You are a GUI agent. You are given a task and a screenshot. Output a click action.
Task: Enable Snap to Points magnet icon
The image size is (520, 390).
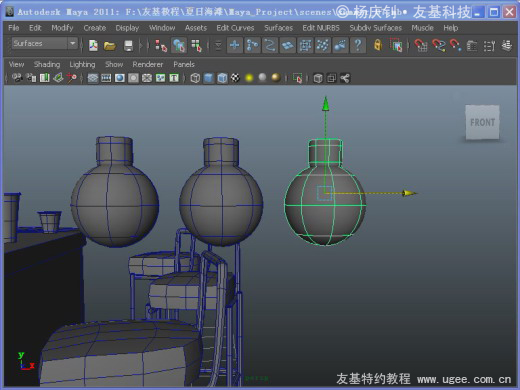(456, 45)
